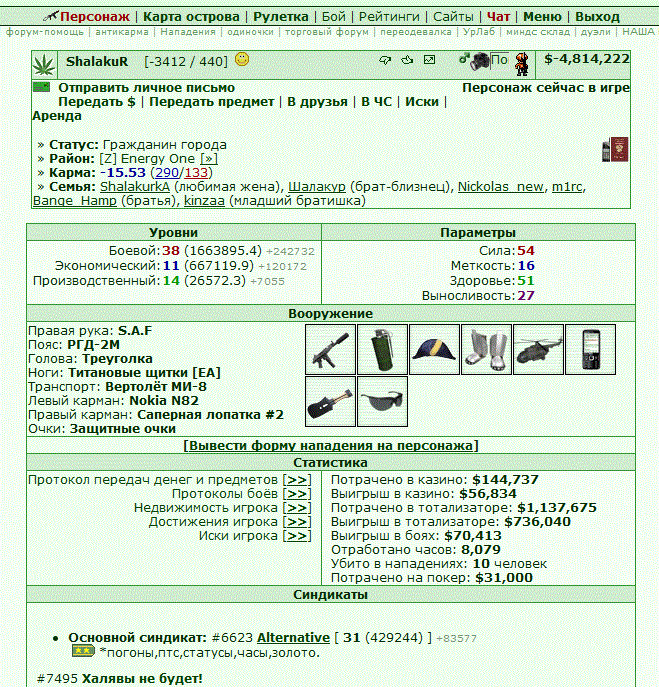659x687 pixels.
Task: Open the protective glasses item image
Action: 383,401
